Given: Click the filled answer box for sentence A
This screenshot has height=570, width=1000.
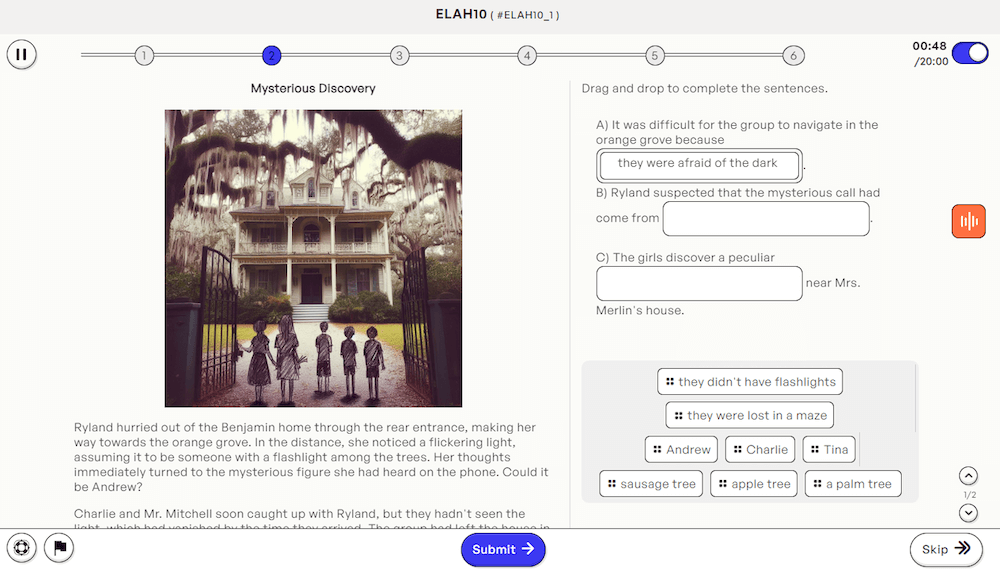Looking at the screenshot, I should pyautogui.click(x=700, y=165).
